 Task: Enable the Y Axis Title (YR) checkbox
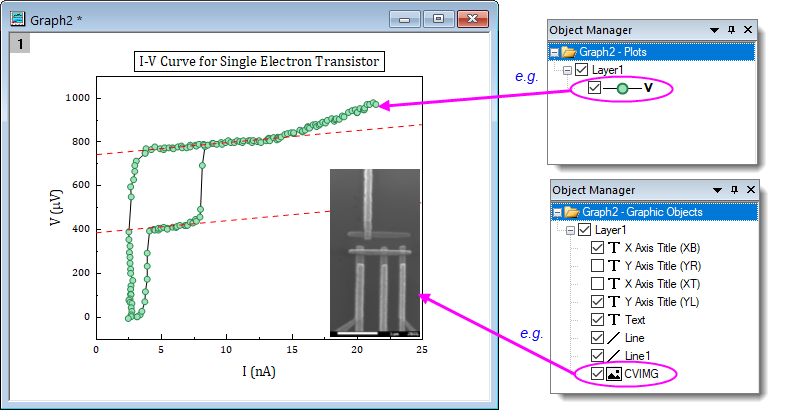pos(598,265)
